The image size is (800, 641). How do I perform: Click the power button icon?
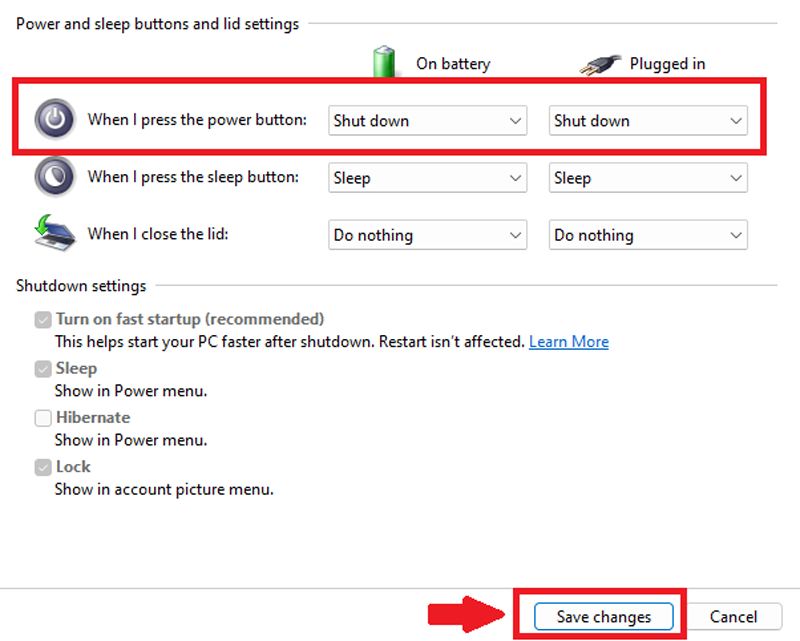[x=55, y=120]
